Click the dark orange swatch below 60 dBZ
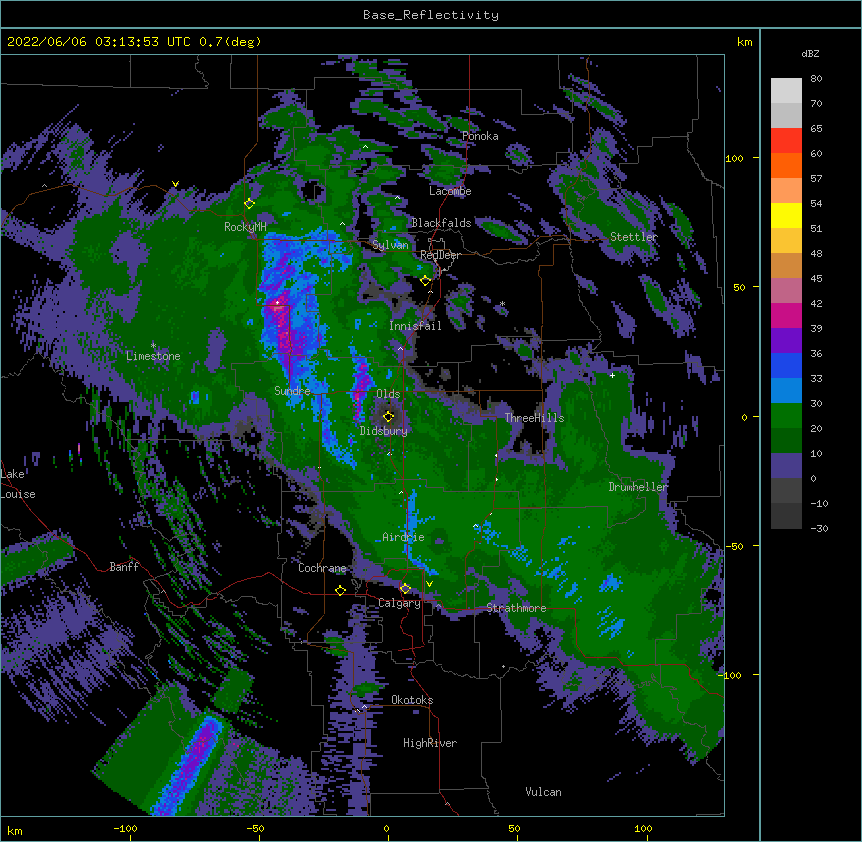 tap(786, 165)
